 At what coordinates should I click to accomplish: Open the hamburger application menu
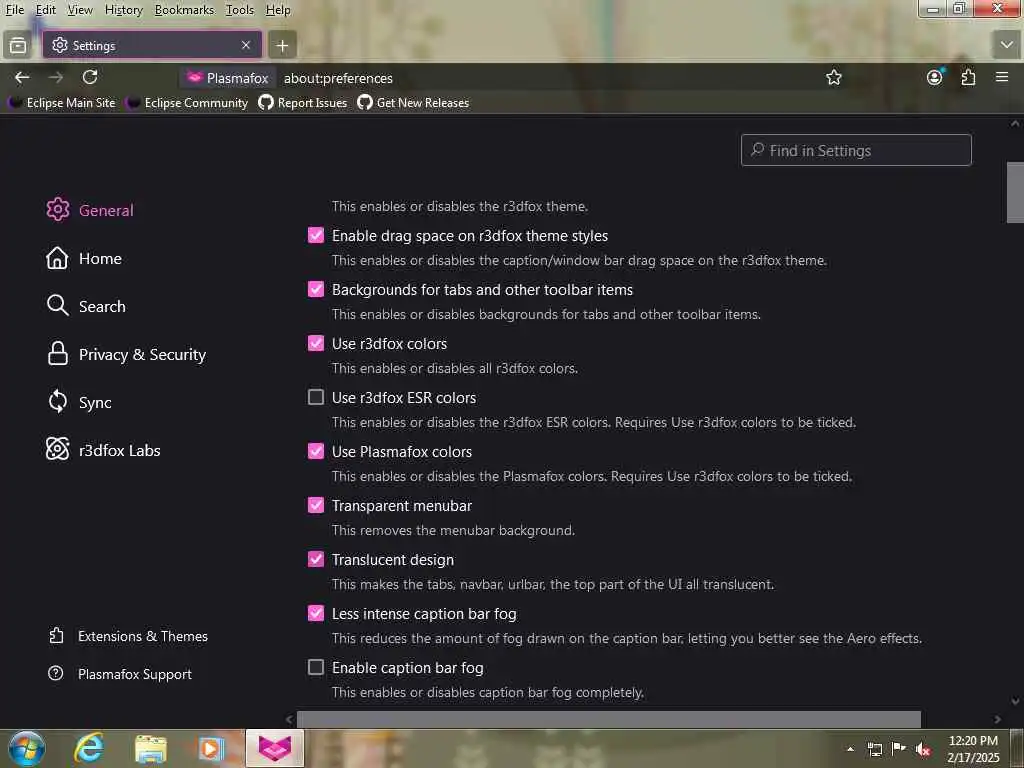(x=1002, y=77)
